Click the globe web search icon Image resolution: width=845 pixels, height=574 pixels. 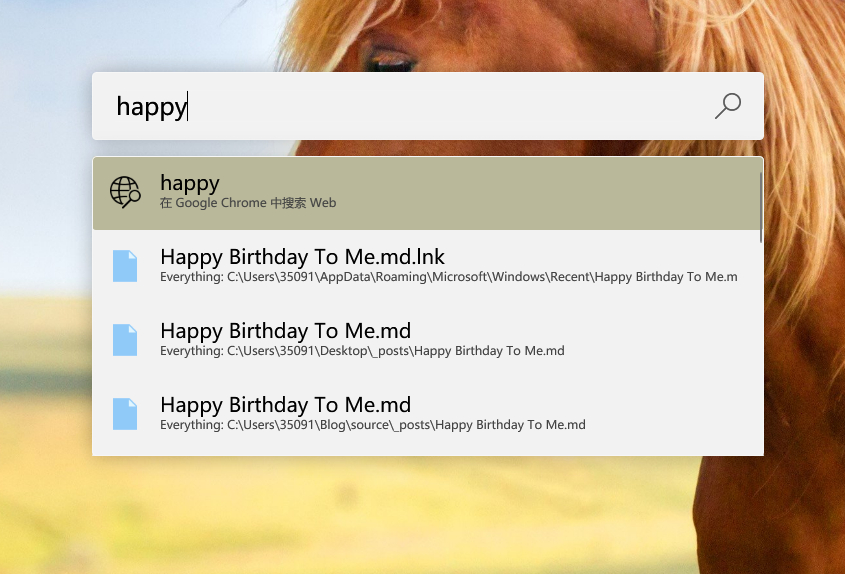pos(125,192)
